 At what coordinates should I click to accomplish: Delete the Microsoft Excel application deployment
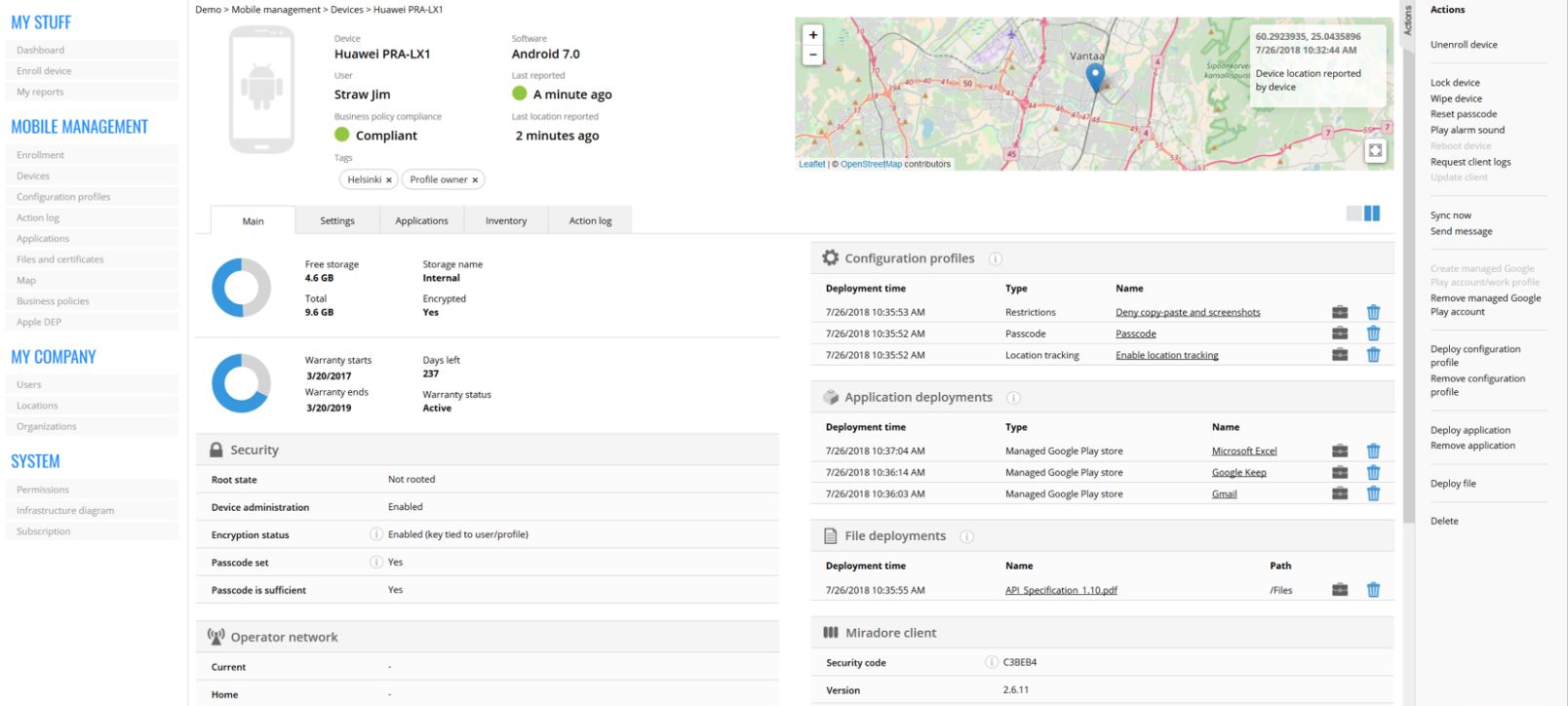pos(1373,451)
